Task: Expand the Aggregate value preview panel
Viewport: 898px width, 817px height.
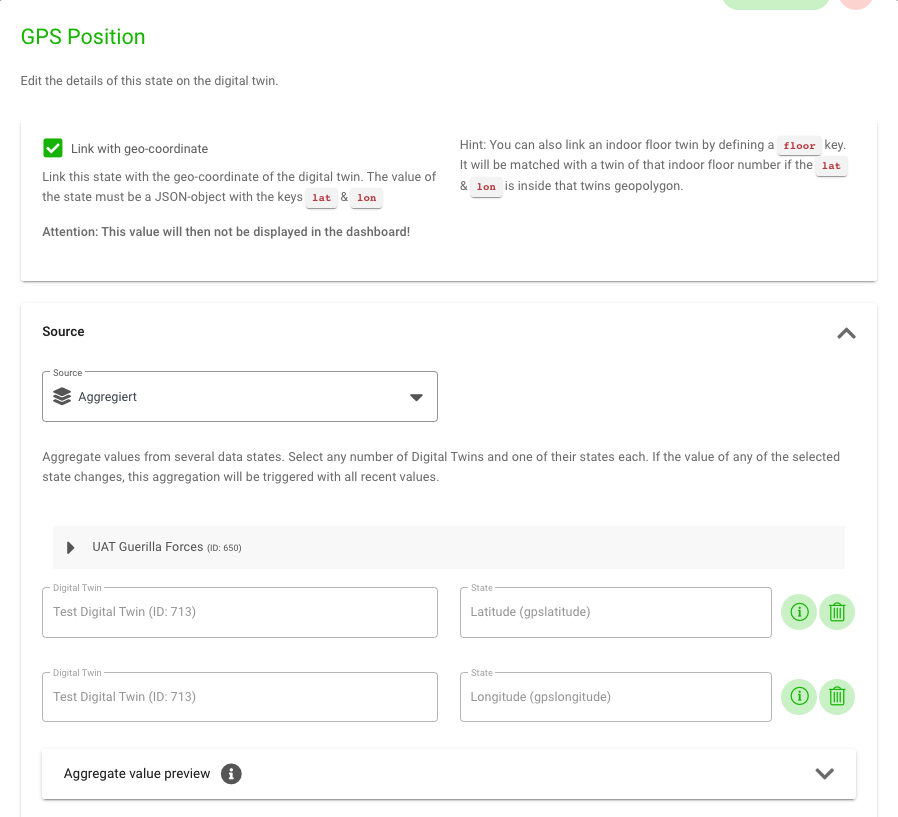Action: (824, 774)
